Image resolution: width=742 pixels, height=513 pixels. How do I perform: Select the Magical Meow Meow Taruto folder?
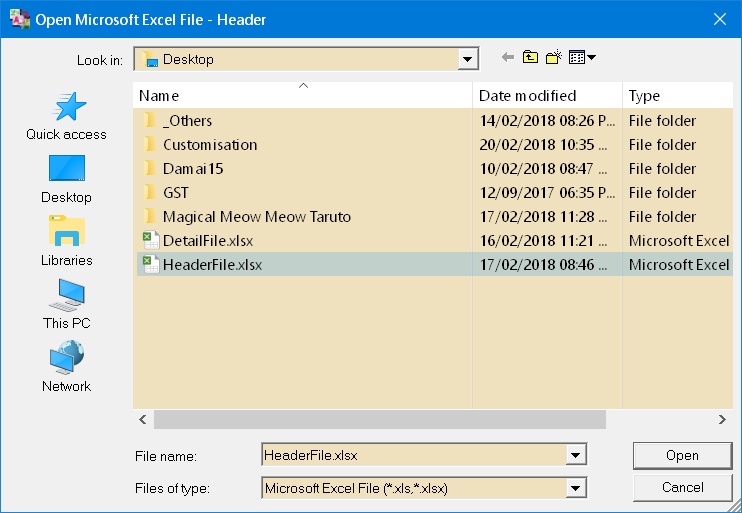tap(256, 217)
